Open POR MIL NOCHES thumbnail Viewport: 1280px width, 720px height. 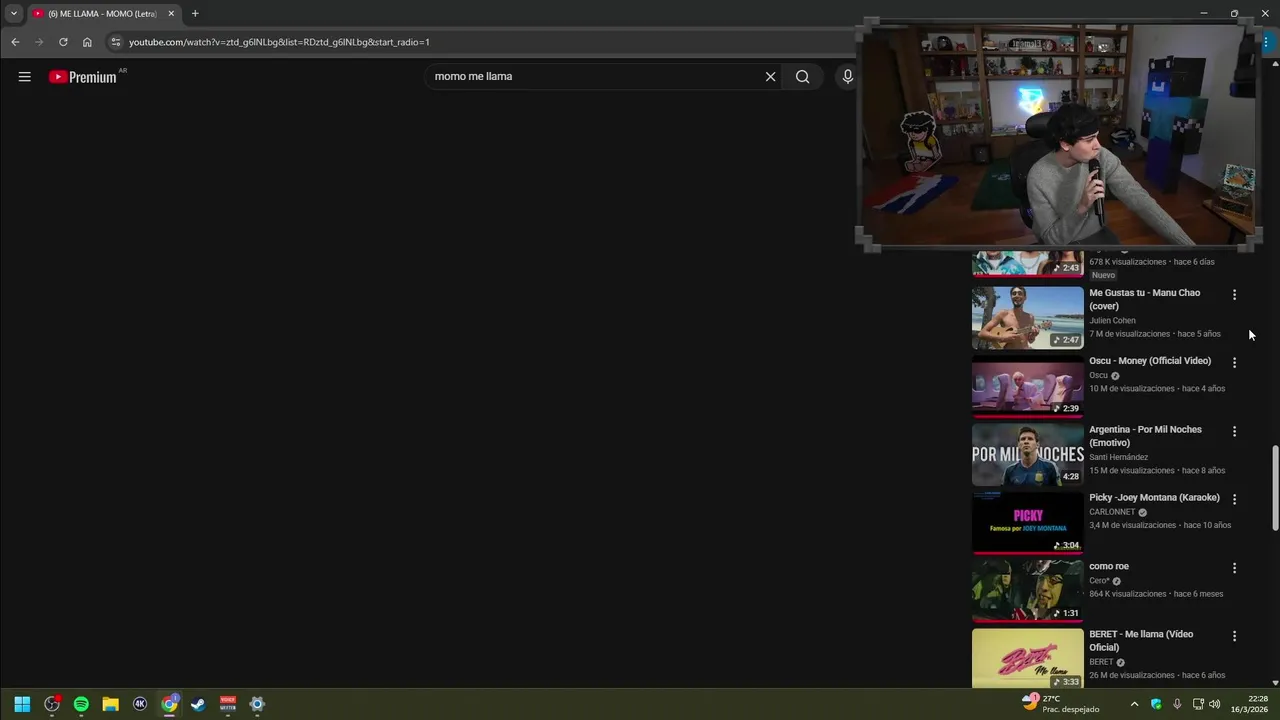[1027, 454]
